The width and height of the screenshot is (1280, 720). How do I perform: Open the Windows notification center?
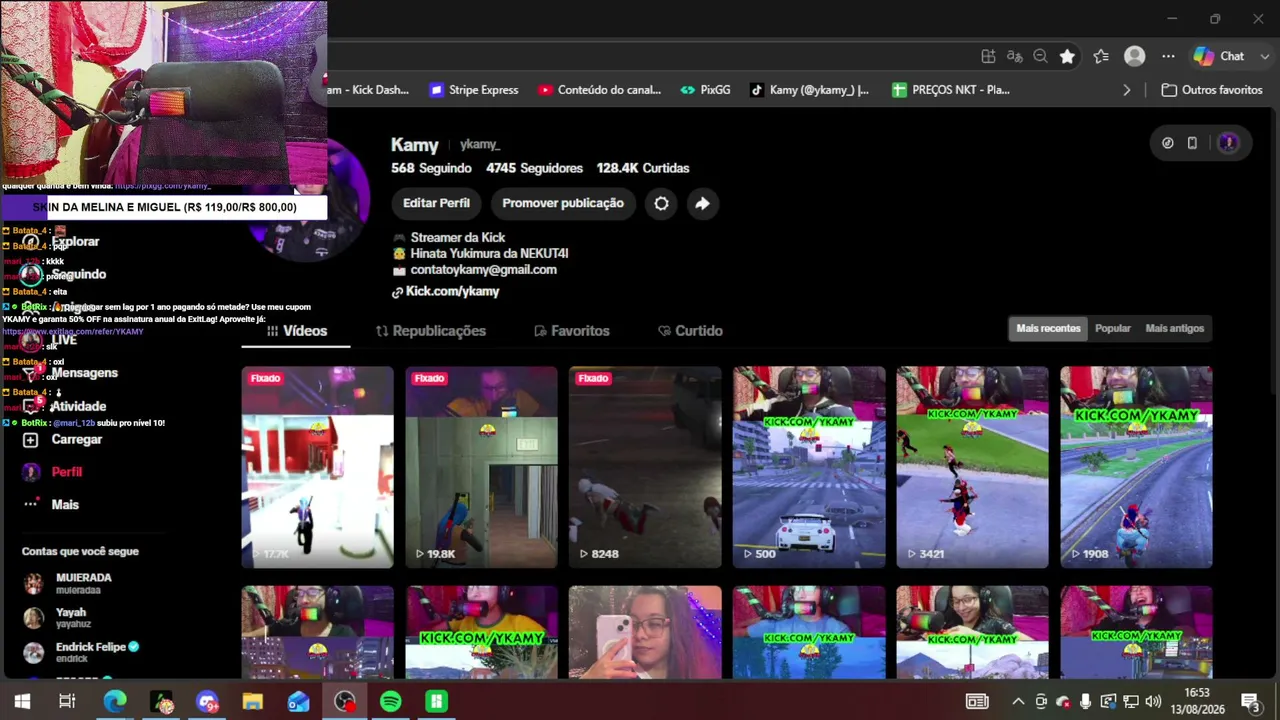pyautogui.click(x=1251, y=702)
